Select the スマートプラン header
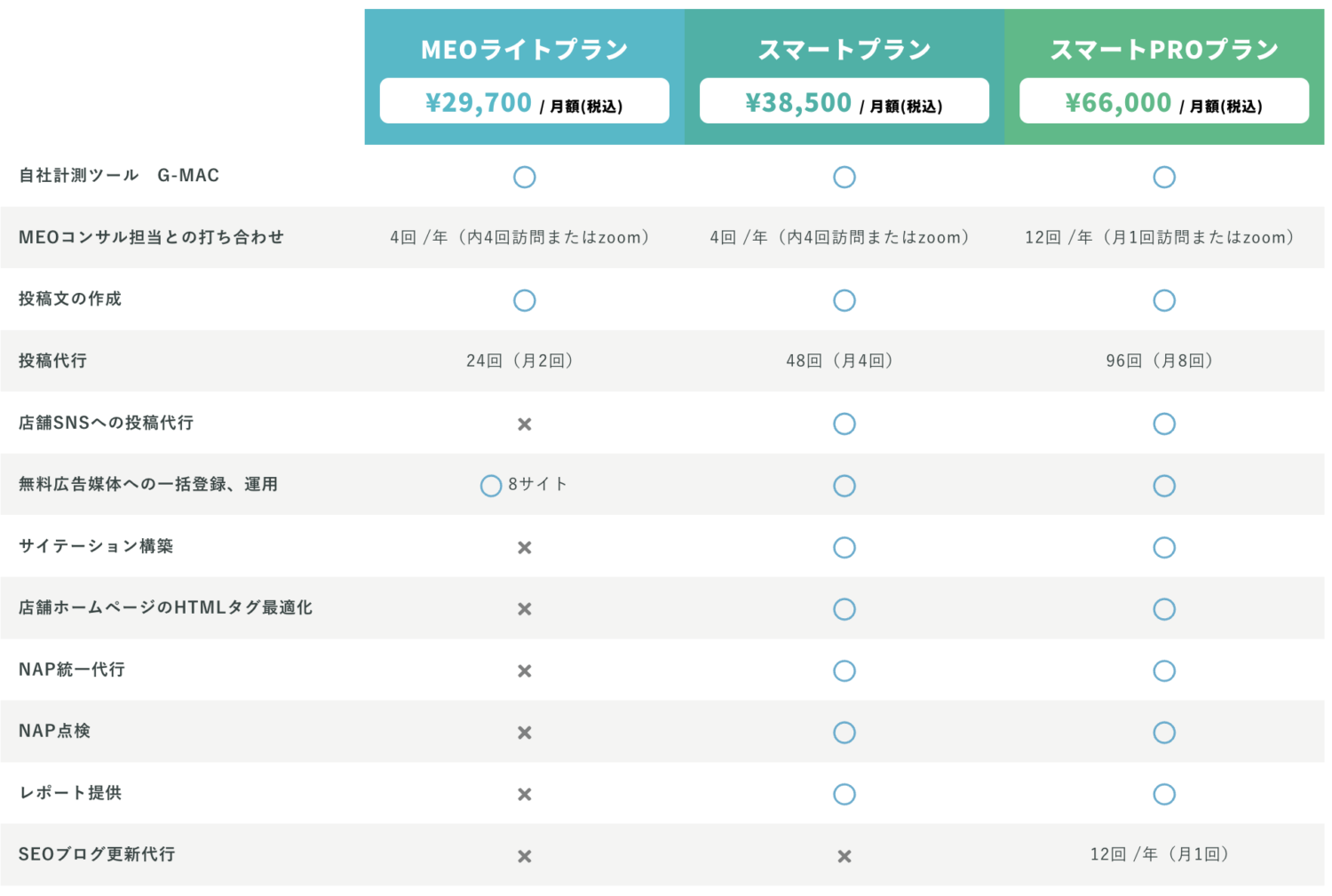The height and width of the screenshot is (896, 1332). point(844,50)
